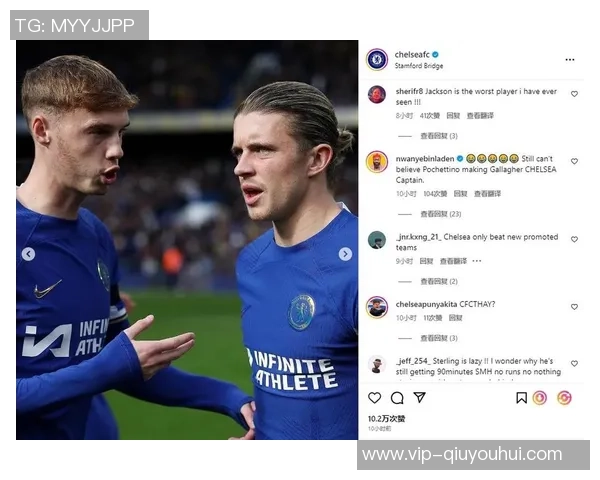Open three-dot more options menu

coord(570,60)
